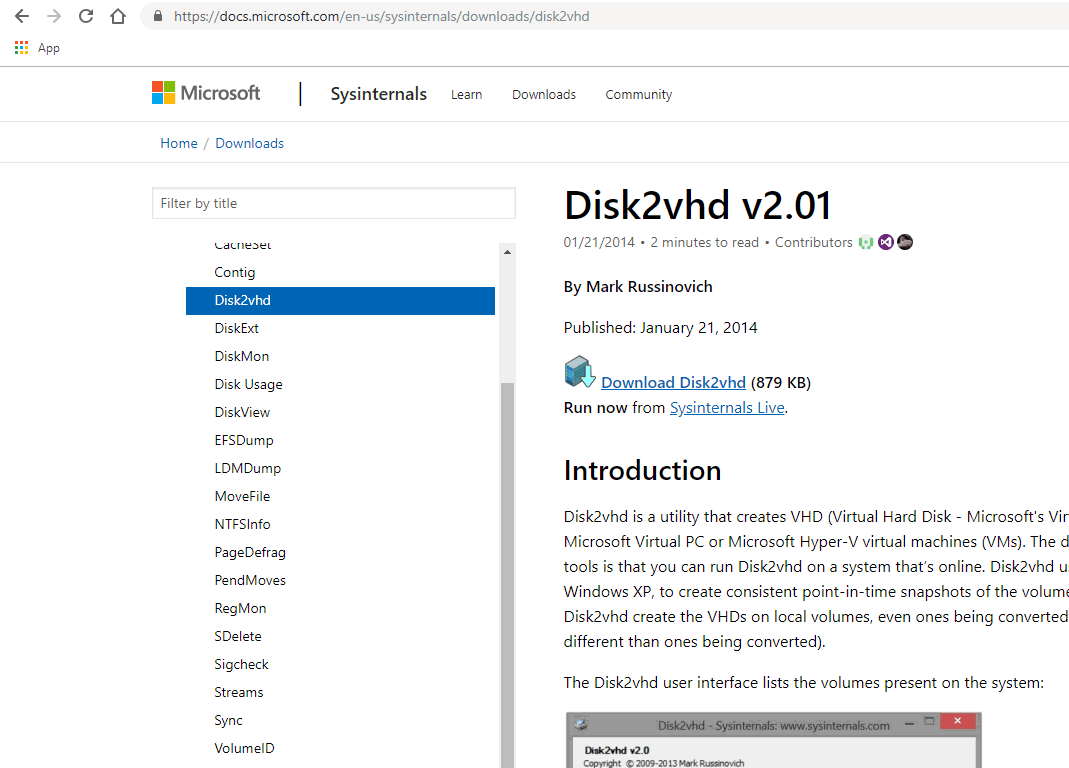The width and height of the screenshot is (1069, 768).
Task: Open MoveFile in the sidebar
Action: point(242,496)
